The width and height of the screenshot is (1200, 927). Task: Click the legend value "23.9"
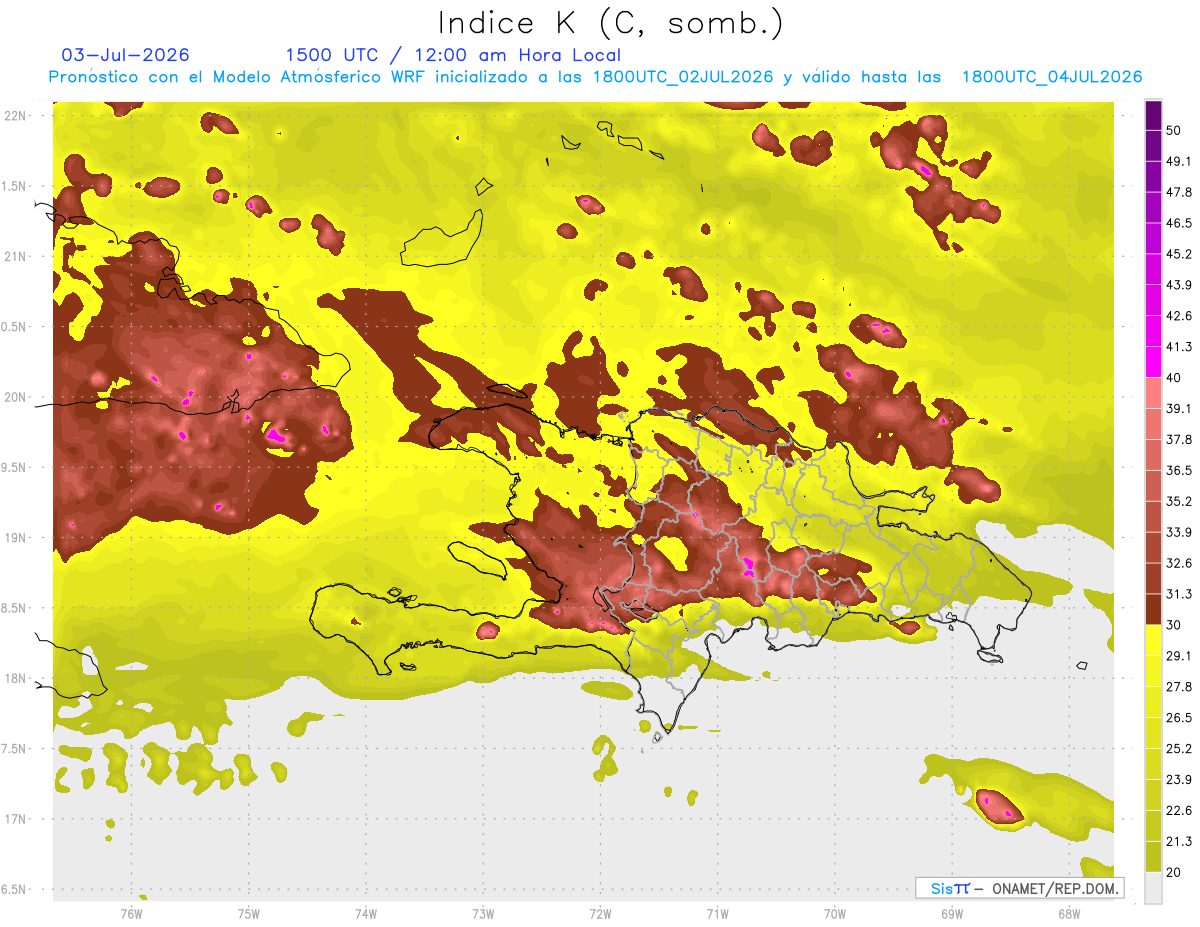click(1179, 780)
